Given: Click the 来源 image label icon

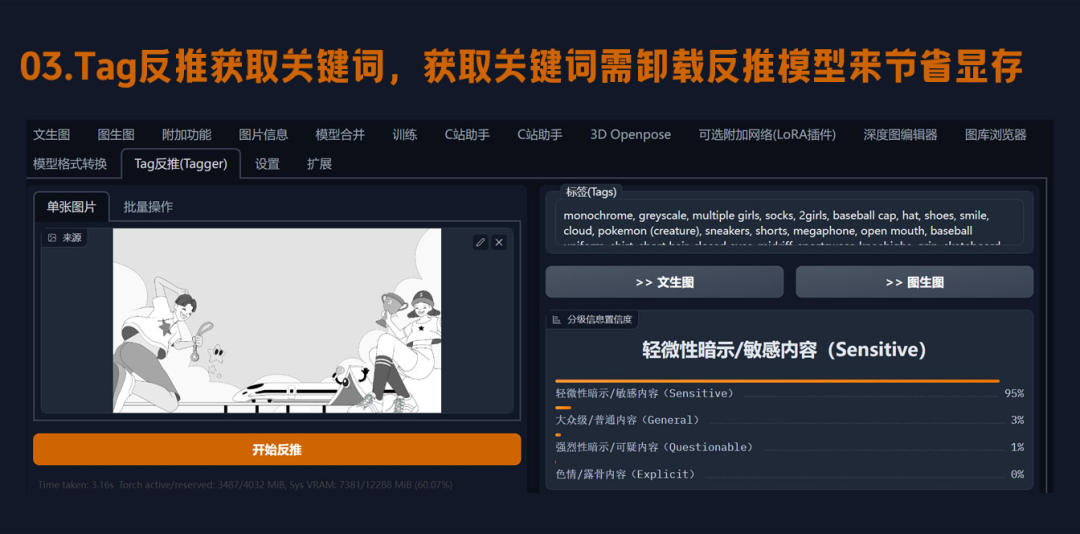Looking at the screenshot, I should pos(52,238).
